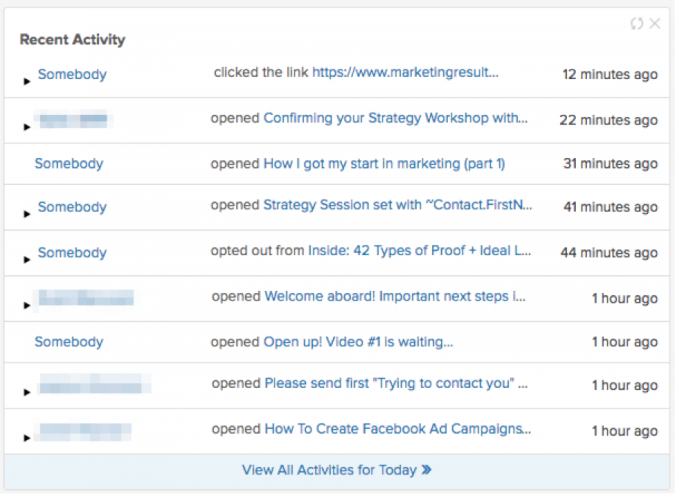
Task: Open the marketingresult link URL
Action: pos(405,72)
